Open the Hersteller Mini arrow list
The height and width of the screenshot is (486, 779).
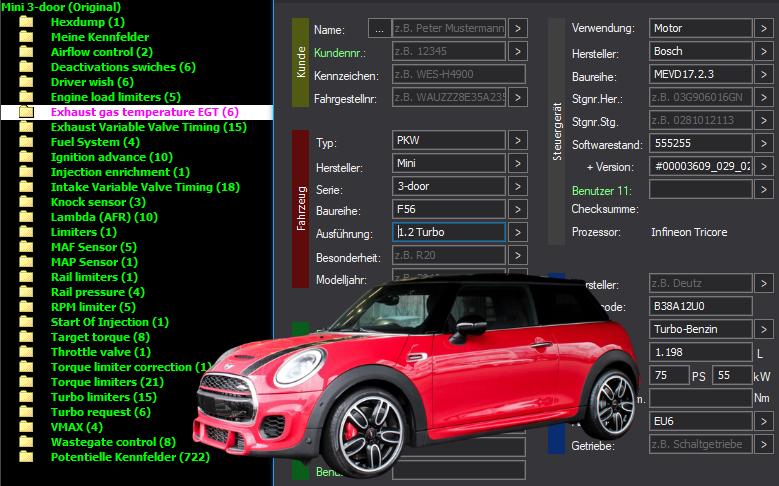(x=518, y=163)
